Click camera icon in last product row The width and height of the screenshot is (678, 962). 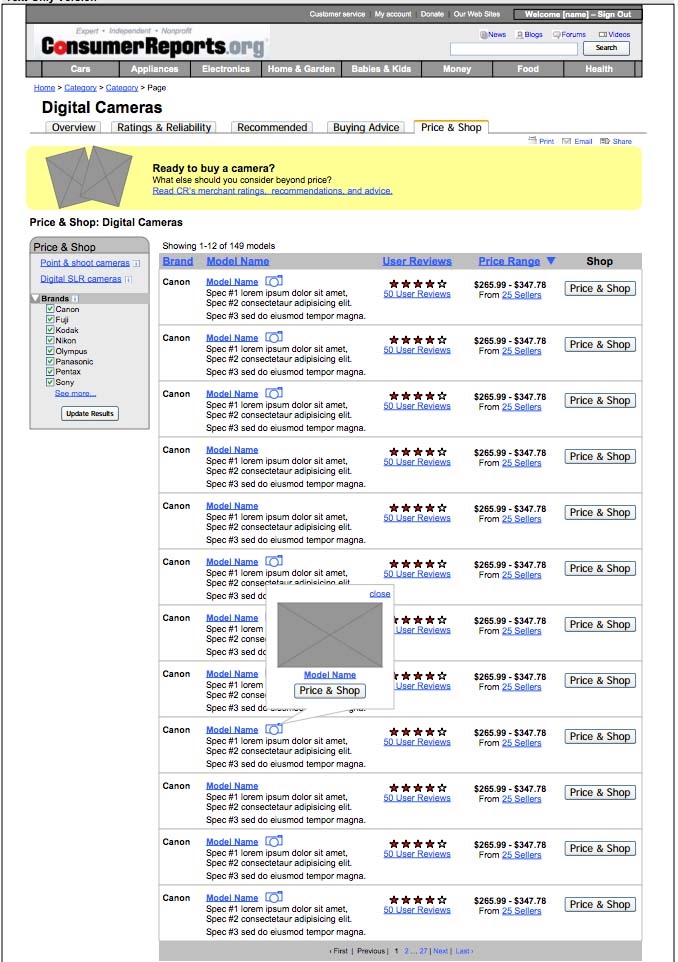274,897
